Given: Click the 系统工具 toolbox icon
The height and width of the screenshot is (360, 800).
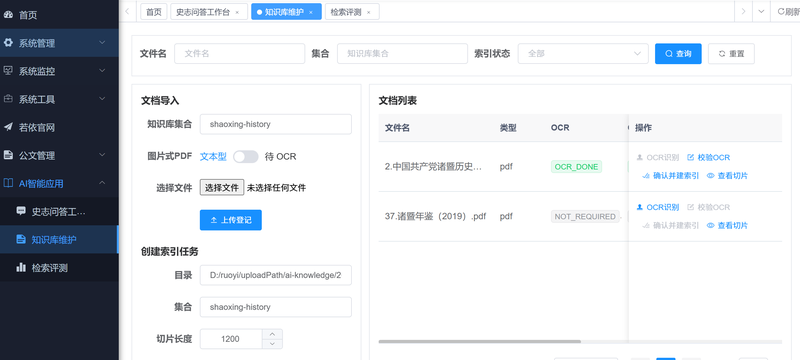Looking at the screenshot, I should (x=8, y=99).
